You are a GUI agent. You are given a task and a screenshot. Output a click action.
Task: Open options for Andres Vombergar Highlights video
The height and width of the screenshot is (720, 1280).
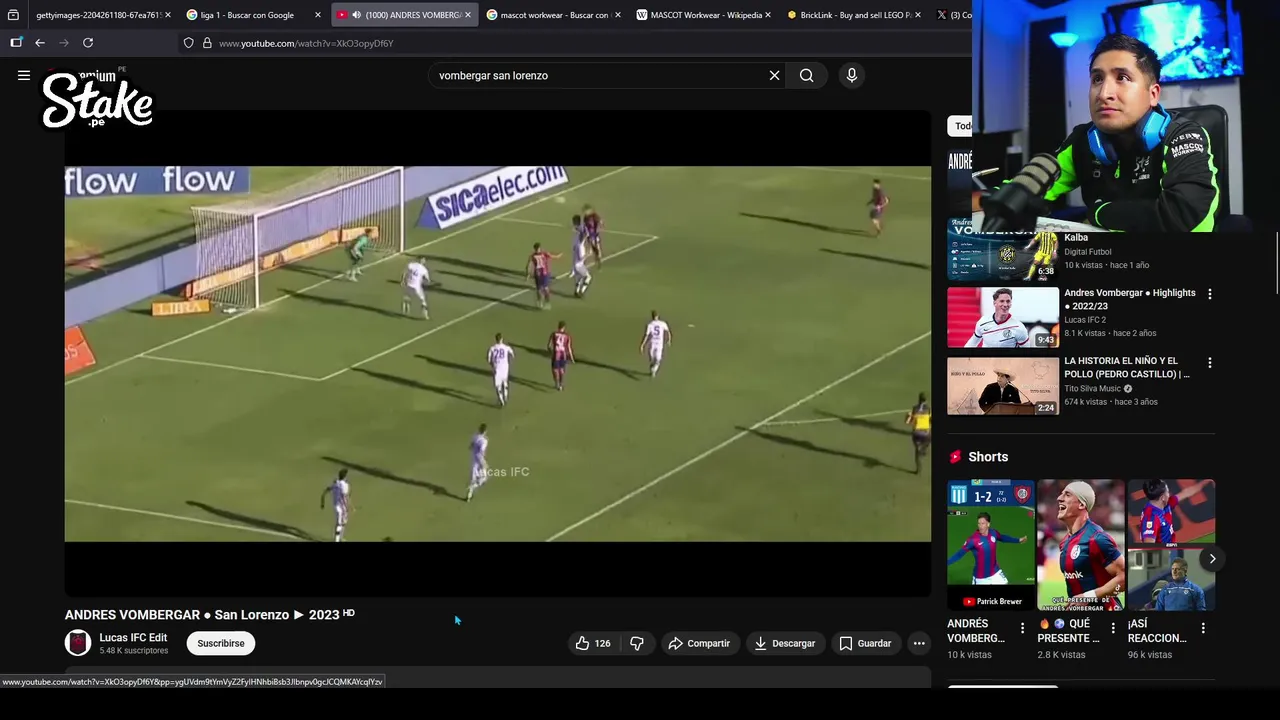(1210, 294)
